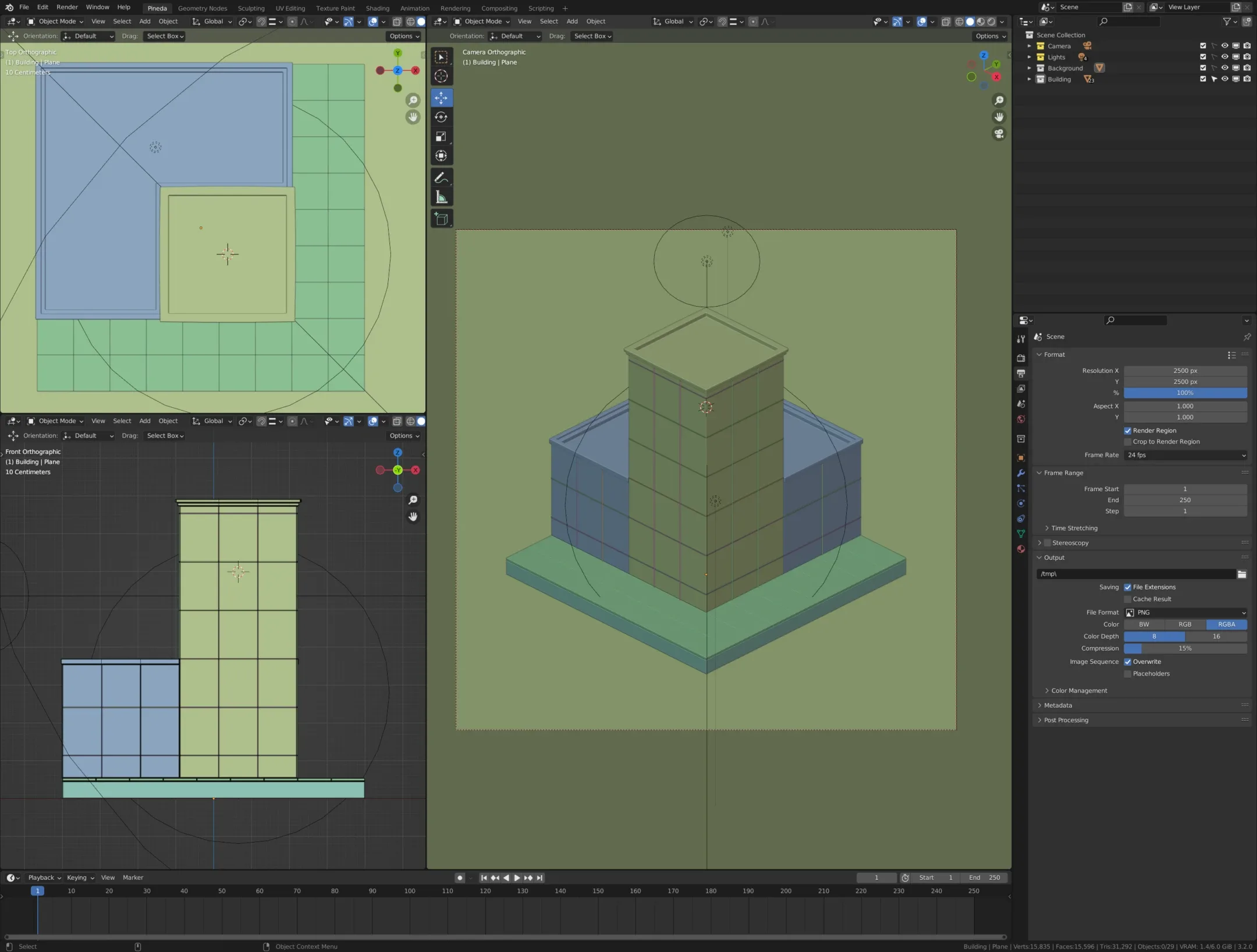
Task: Select the Transform tool in the viewport toolbar
Action: 441,155
